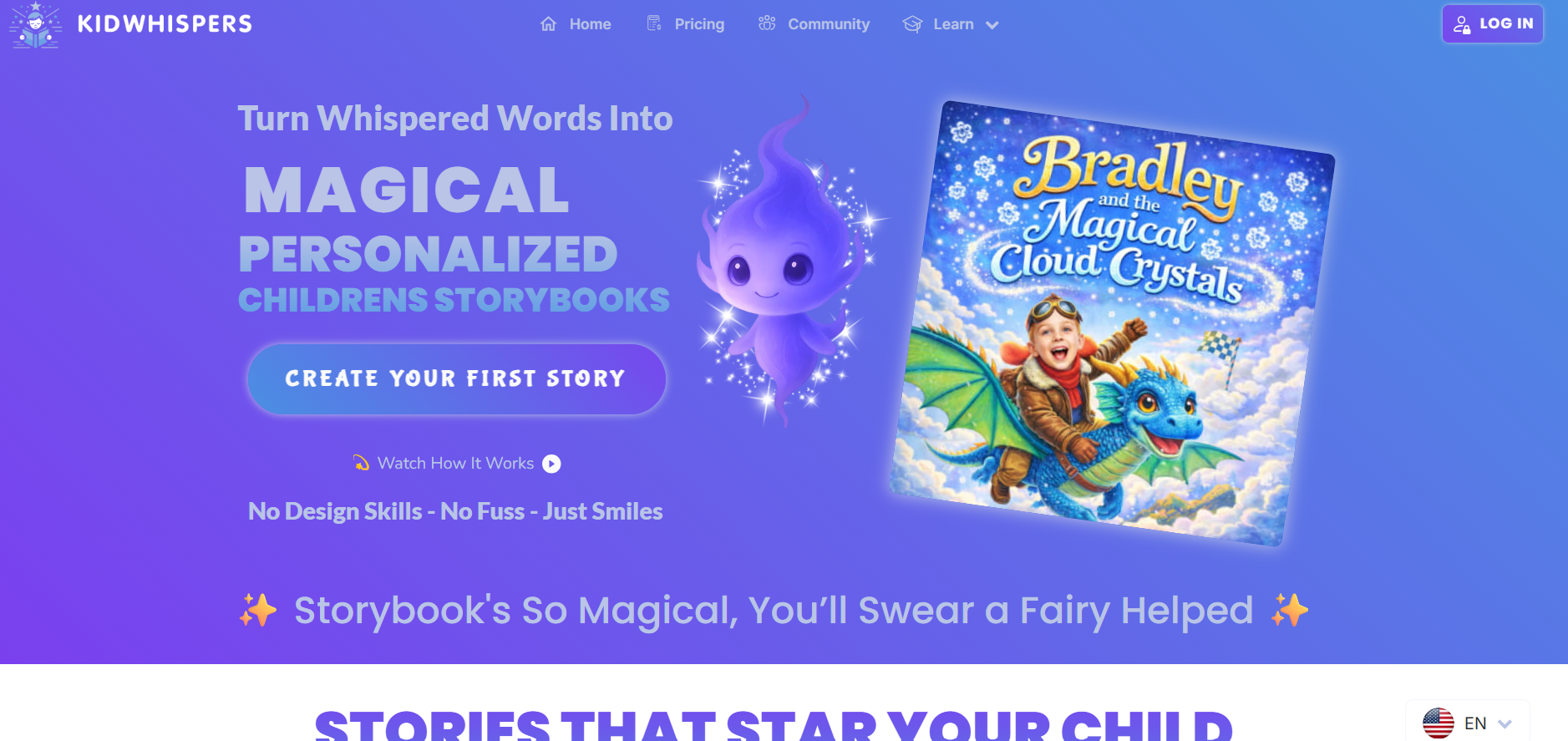Go to the Home nav item
Screen dimensions: 1568x741
tap(576, 24)
